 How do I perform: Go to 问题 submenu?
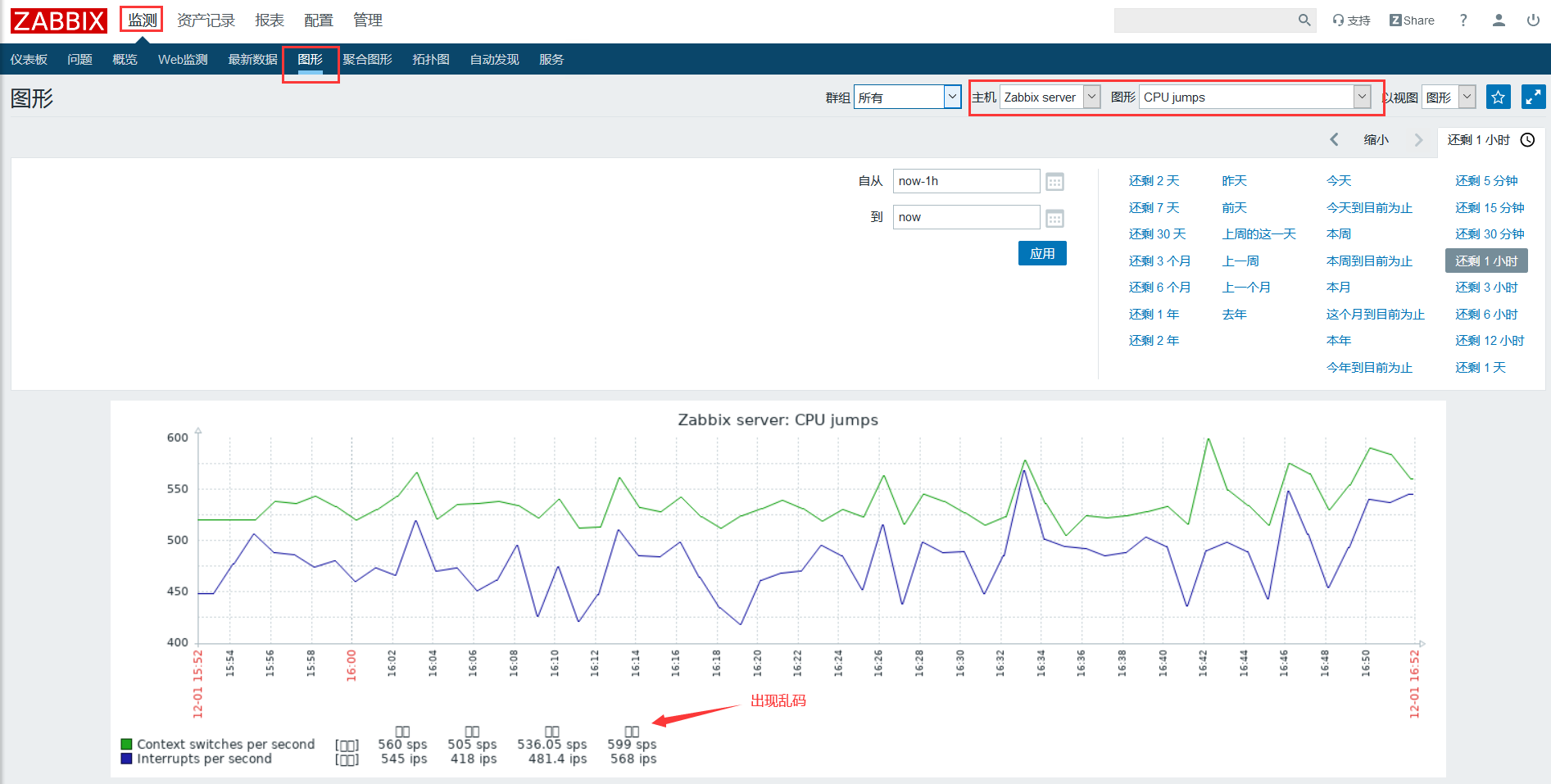click(79, 59)
